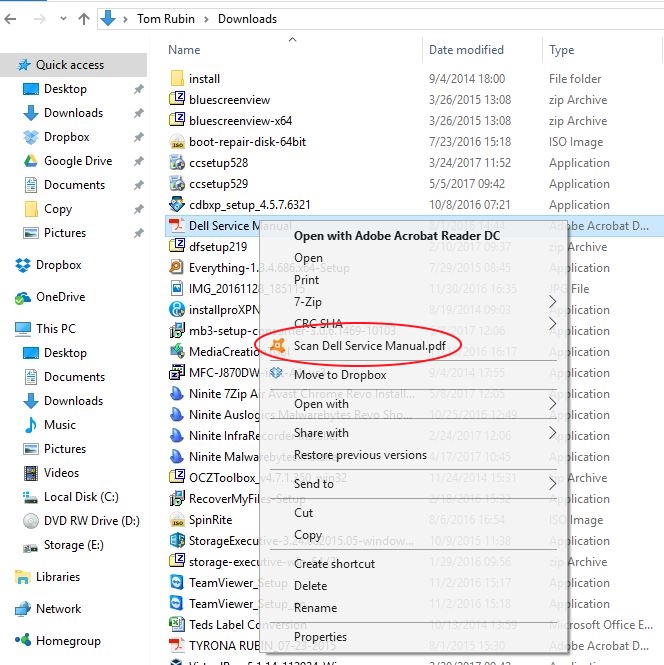Open pinned Pictures under Quick access
Image resolution: width=664 pixels, height=665 pixels.
[64, 232]
